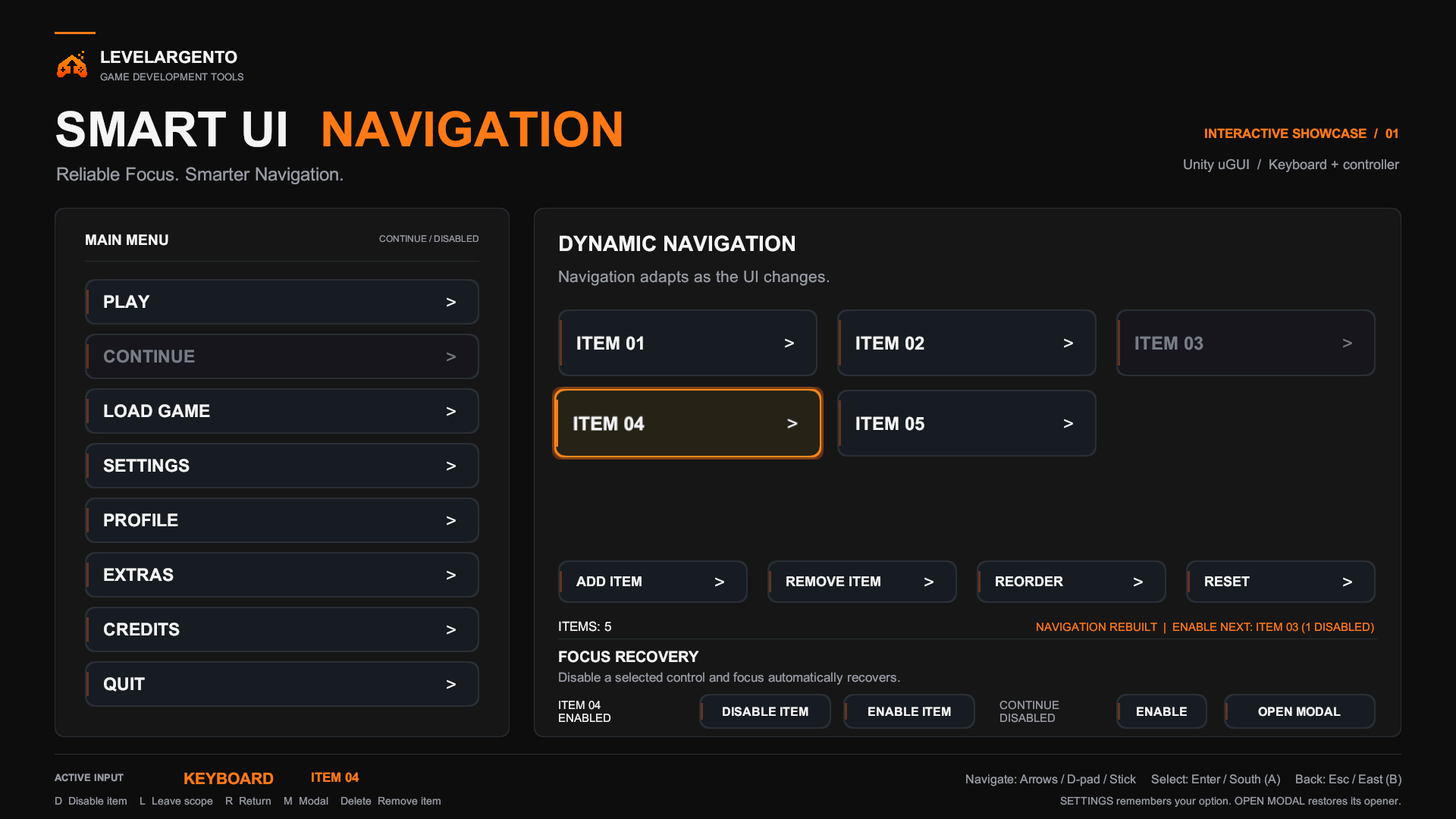Click the 'R Return' shortcut hint
Image resolution: width=1456 pixels, height=819 pixels.
coord(248,801)
